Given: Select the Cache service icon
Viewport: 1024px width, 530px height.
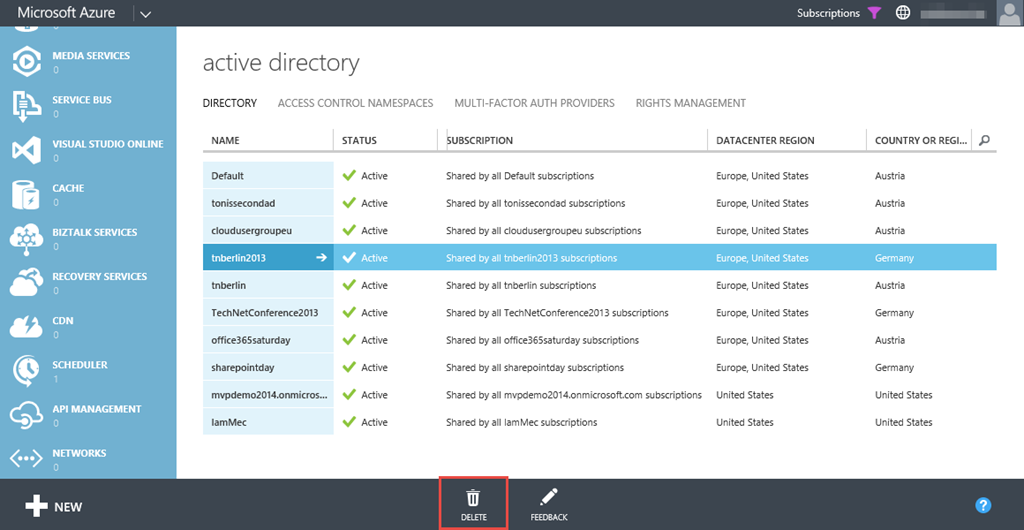Looking at the screenshot, I should (26, 194).
